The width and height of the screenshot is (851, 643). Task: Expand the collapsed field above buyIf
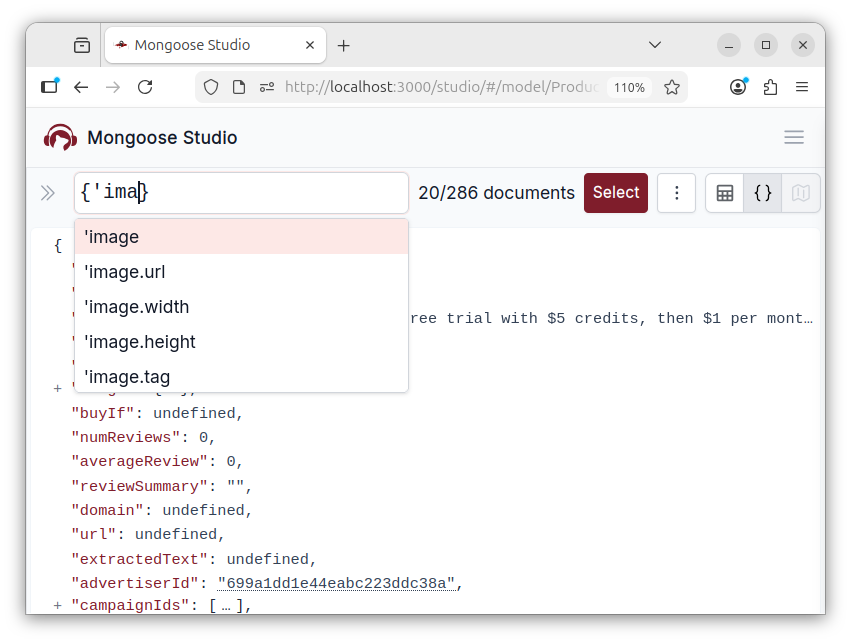pos(58,389)
